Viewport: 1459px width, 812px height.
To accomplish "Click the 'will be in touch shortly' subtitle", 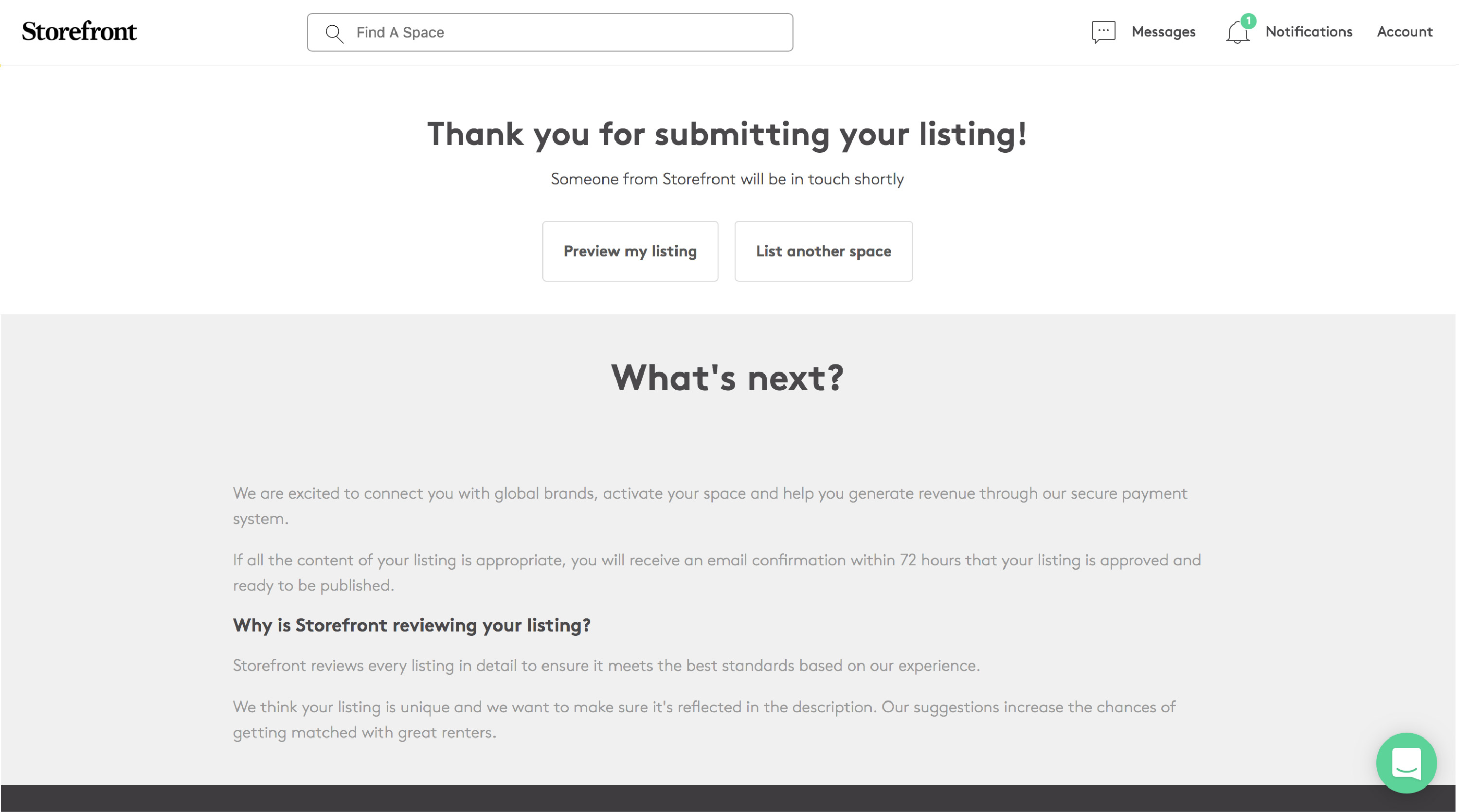I will point(727,179).
